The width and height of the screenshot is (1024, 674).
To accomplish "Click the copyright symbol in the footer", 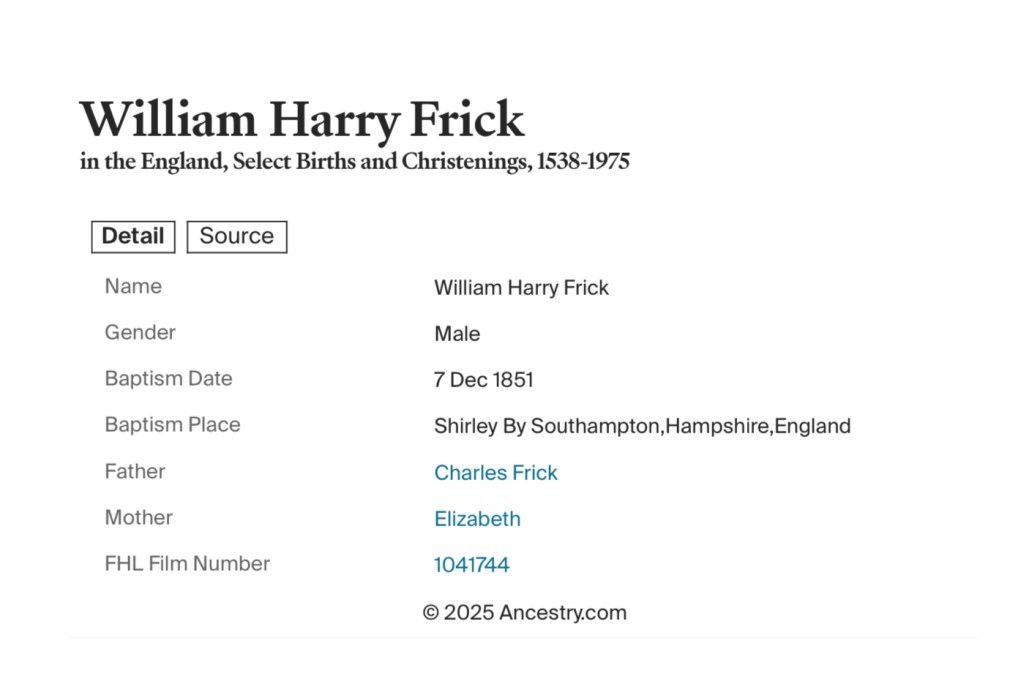I will tap(431, 613).
